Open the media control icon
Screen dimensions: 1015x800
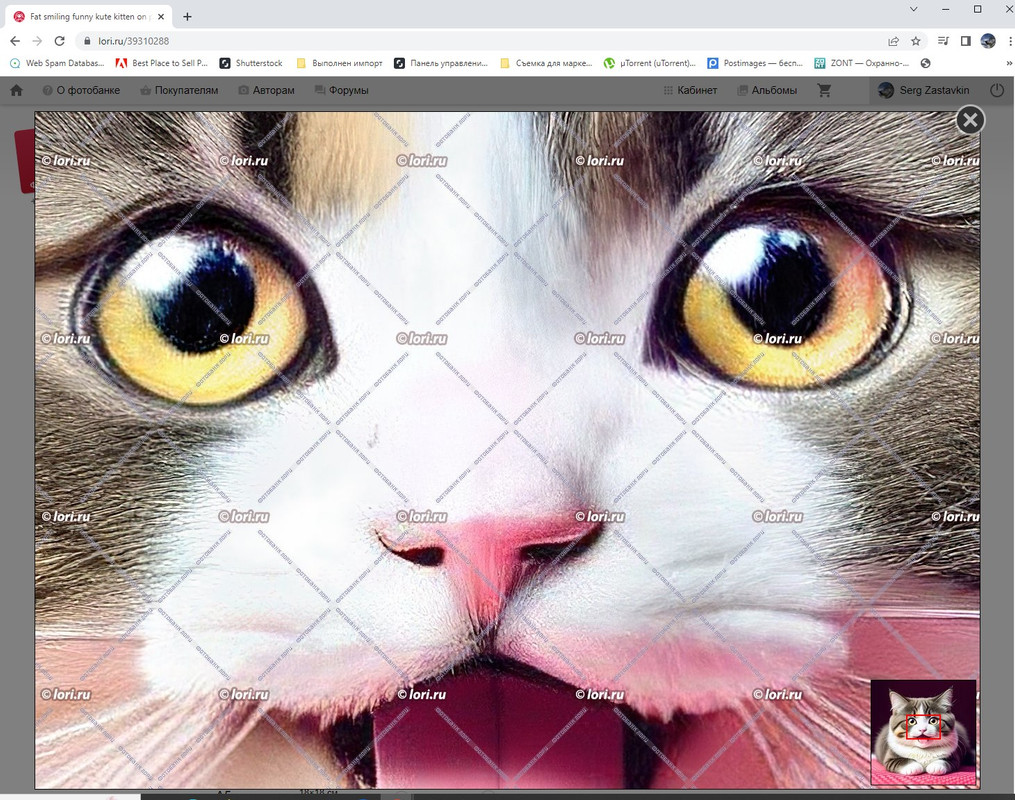(x=943, y=41)
